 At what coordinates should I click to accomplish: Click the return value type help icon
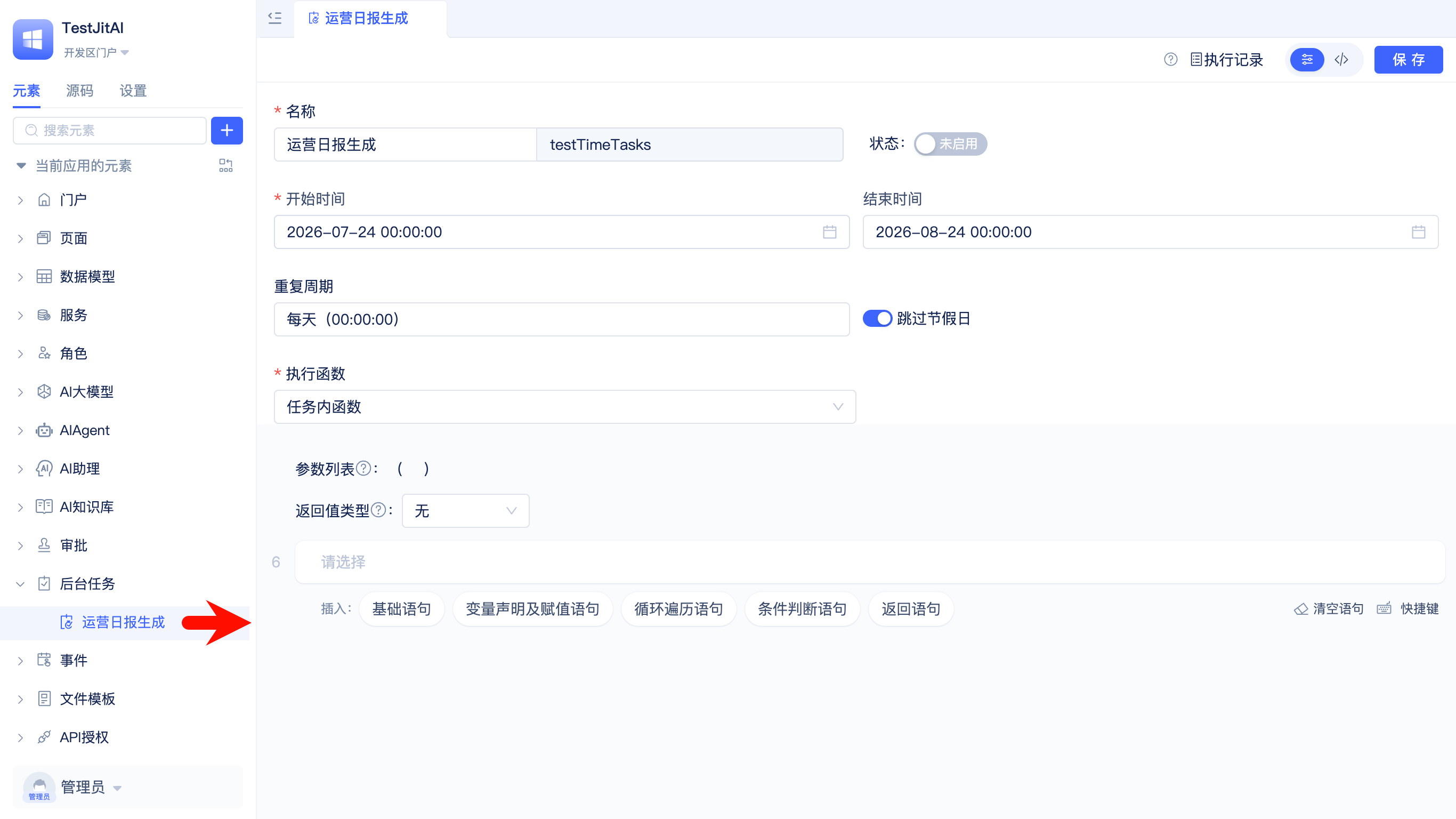379,510
